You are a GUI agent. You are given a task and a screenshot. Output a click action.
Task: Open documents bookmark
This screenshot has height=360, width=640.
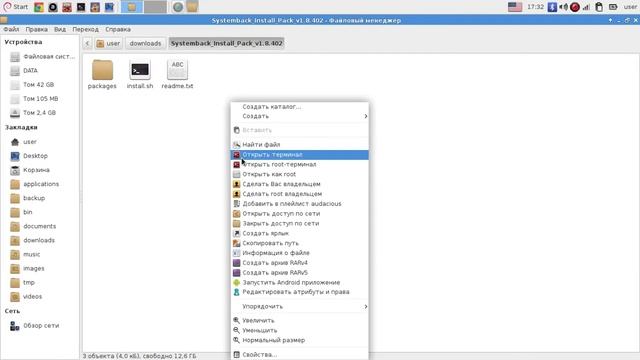(33, 226)
